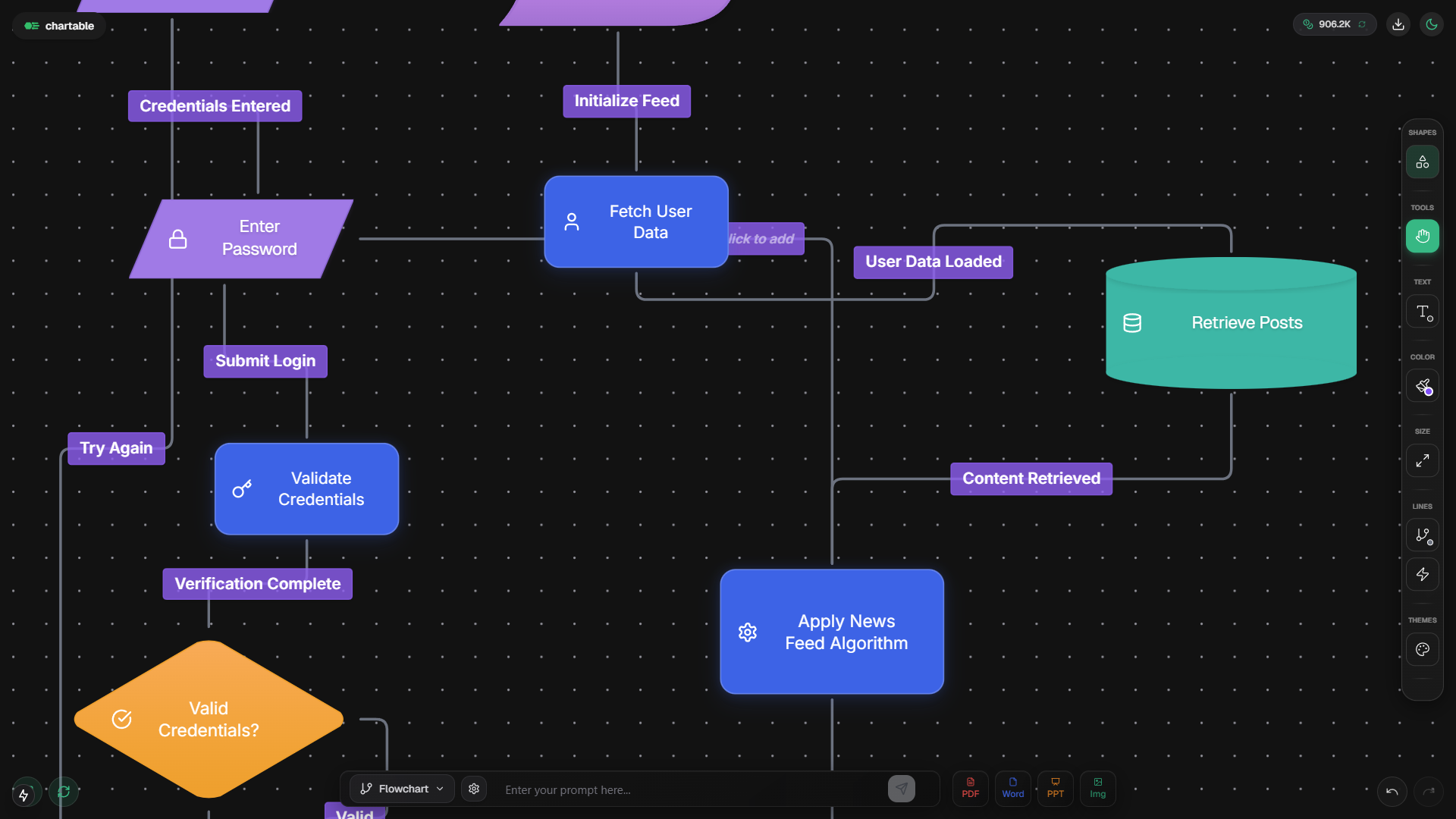Toggle the download option at top right
The image size is (1456, 819).
coord(1398,24)
